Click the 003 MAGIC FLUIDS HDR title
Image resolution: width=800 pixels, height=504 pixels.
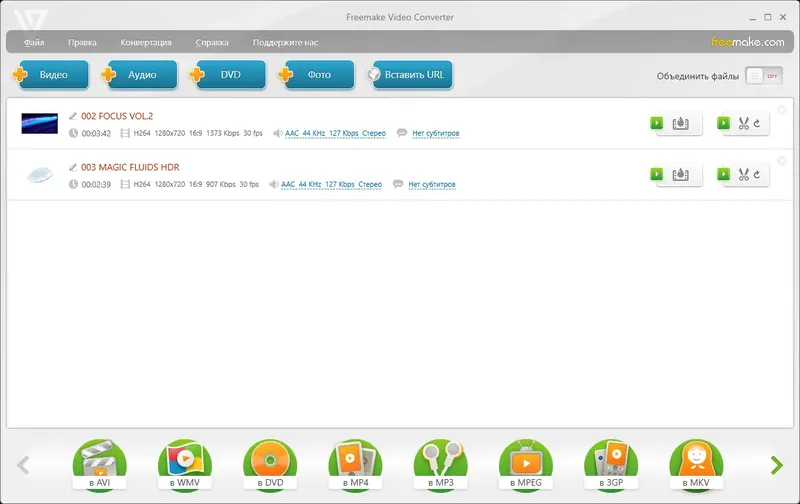[x=130, y=167]
